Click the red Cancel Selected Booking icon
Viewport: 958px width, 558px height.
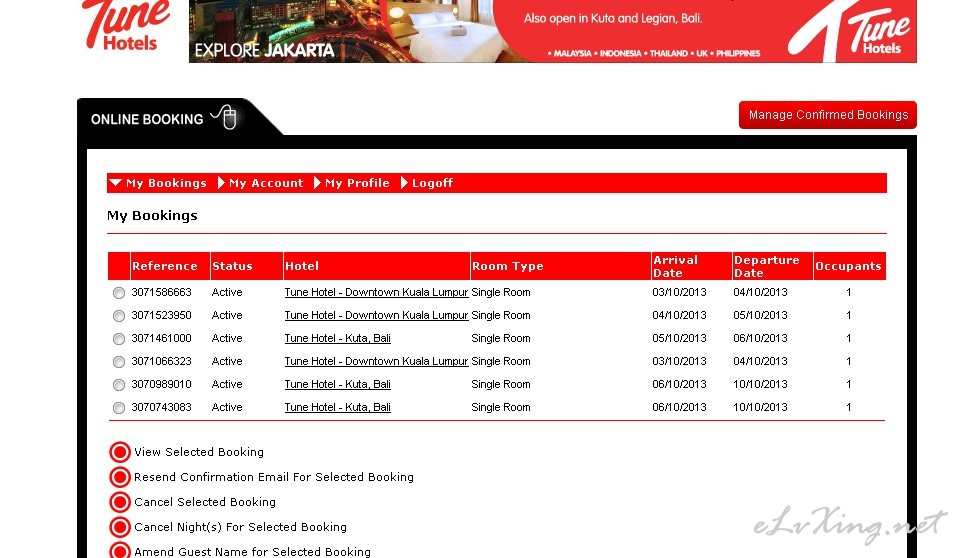pos(120,502)
